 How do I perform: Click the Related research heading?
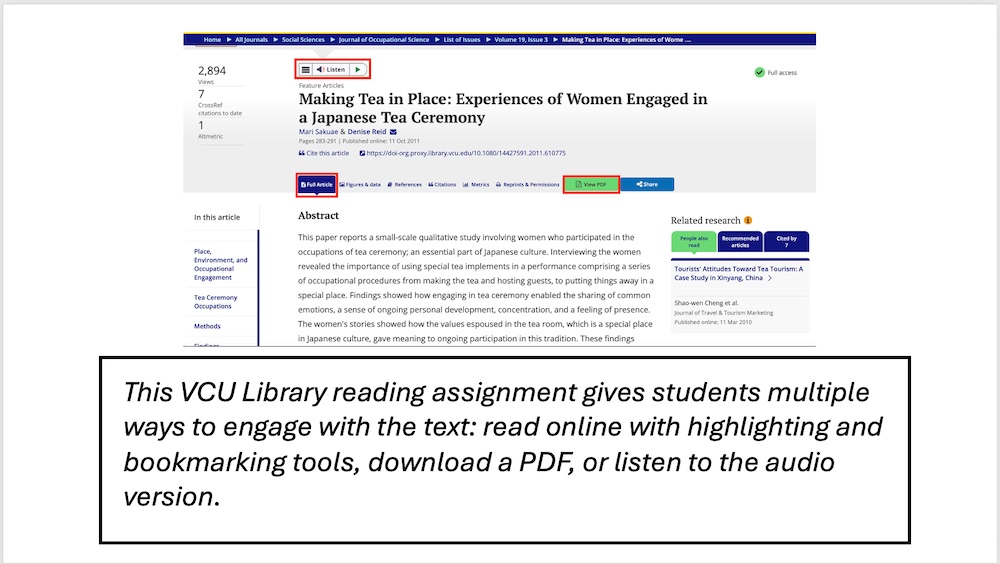click(x=705, y=220)
